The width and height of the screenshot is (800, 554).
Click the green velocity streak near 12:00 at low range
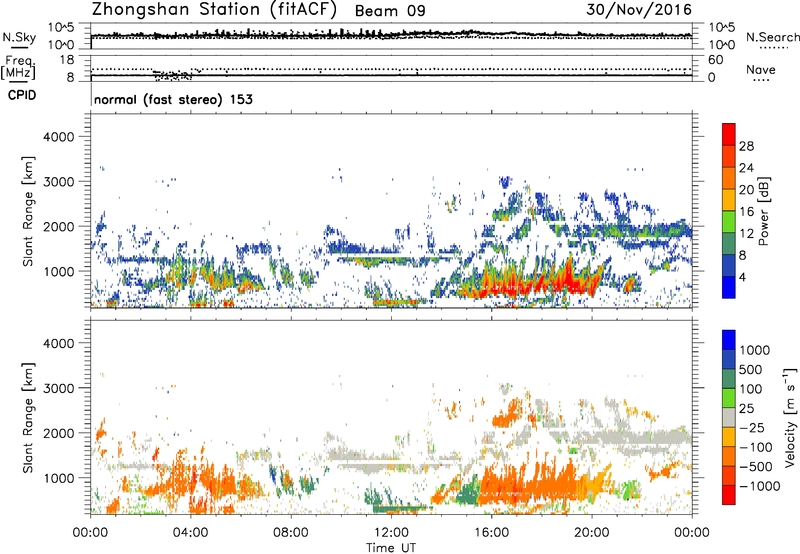(398, 508)
